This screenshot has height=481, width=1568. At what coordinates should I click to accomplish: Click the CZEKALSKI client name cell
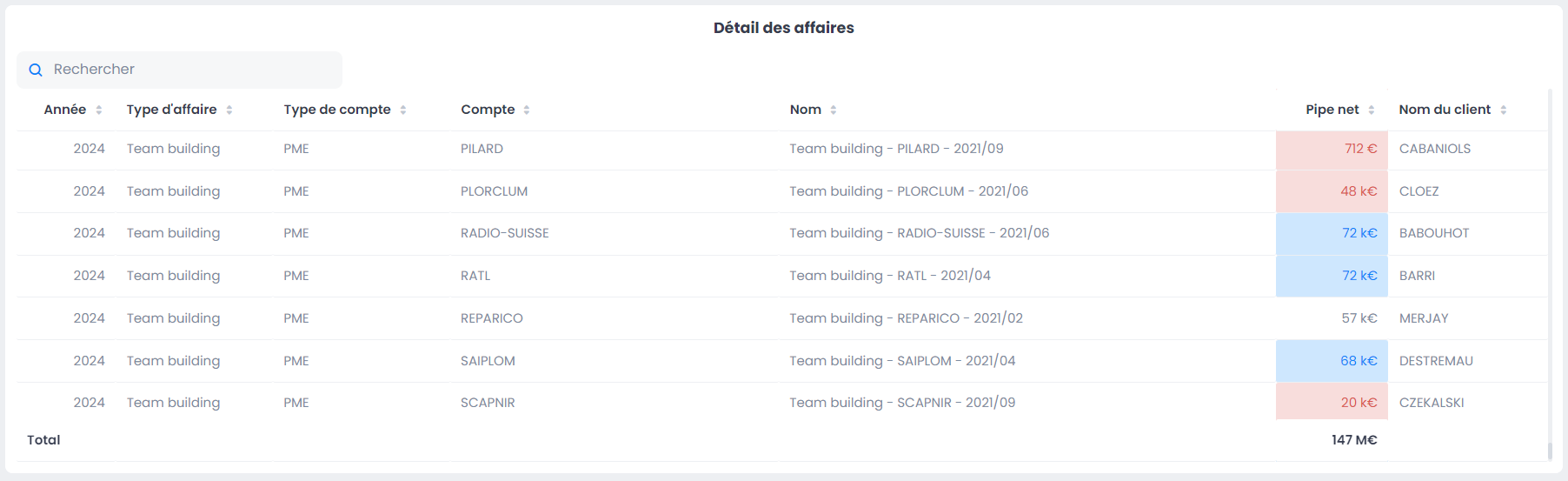pos(1432,403)
